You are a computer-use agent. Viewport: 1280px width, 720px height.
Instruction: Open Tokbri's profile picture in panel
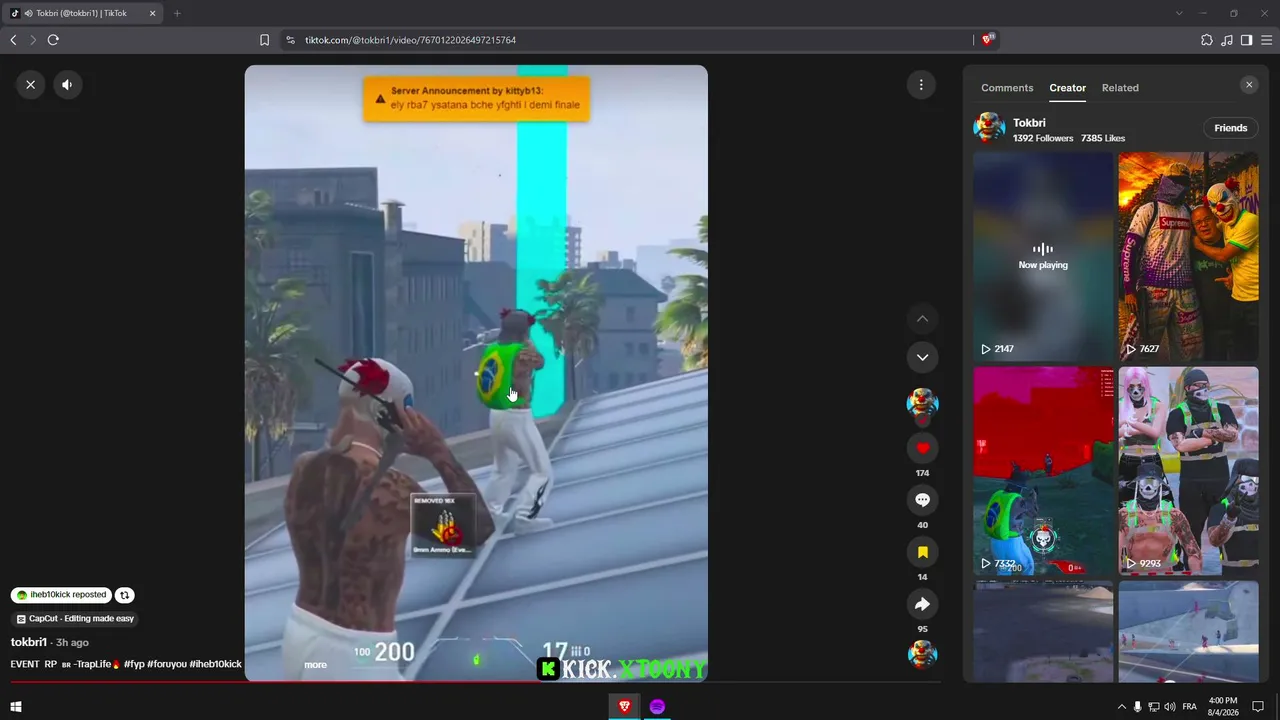click(989, 128)
